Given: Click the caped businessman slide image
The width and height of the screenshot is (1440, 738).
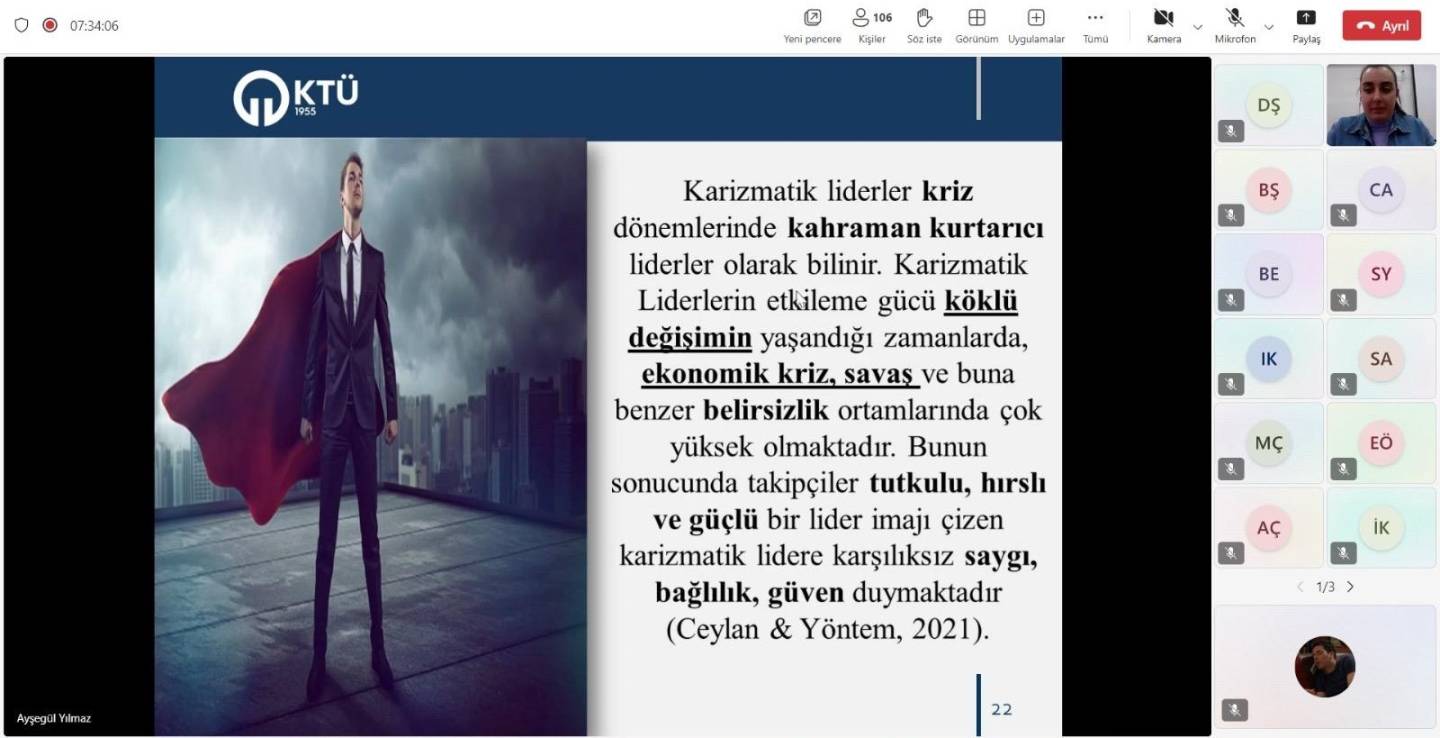Looking at the screenshot, I should click(x=370, y=436).
